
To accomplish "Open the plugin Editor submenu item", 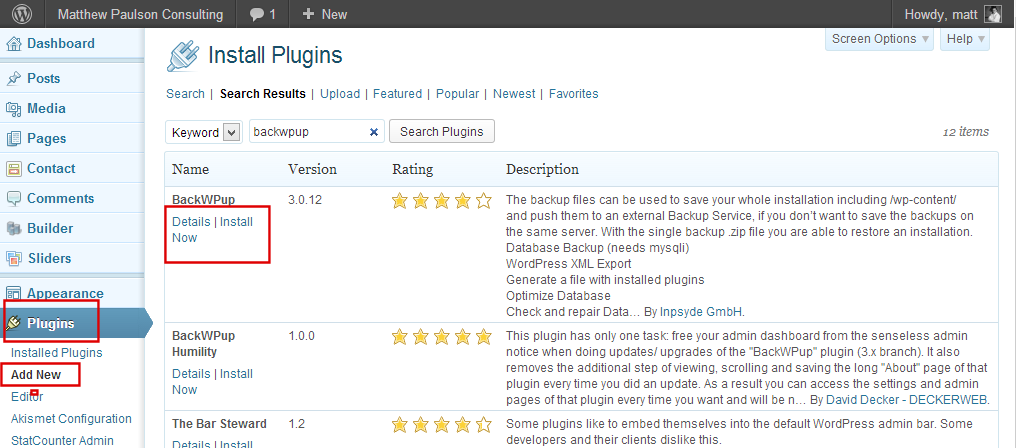I will pos(27,397).
